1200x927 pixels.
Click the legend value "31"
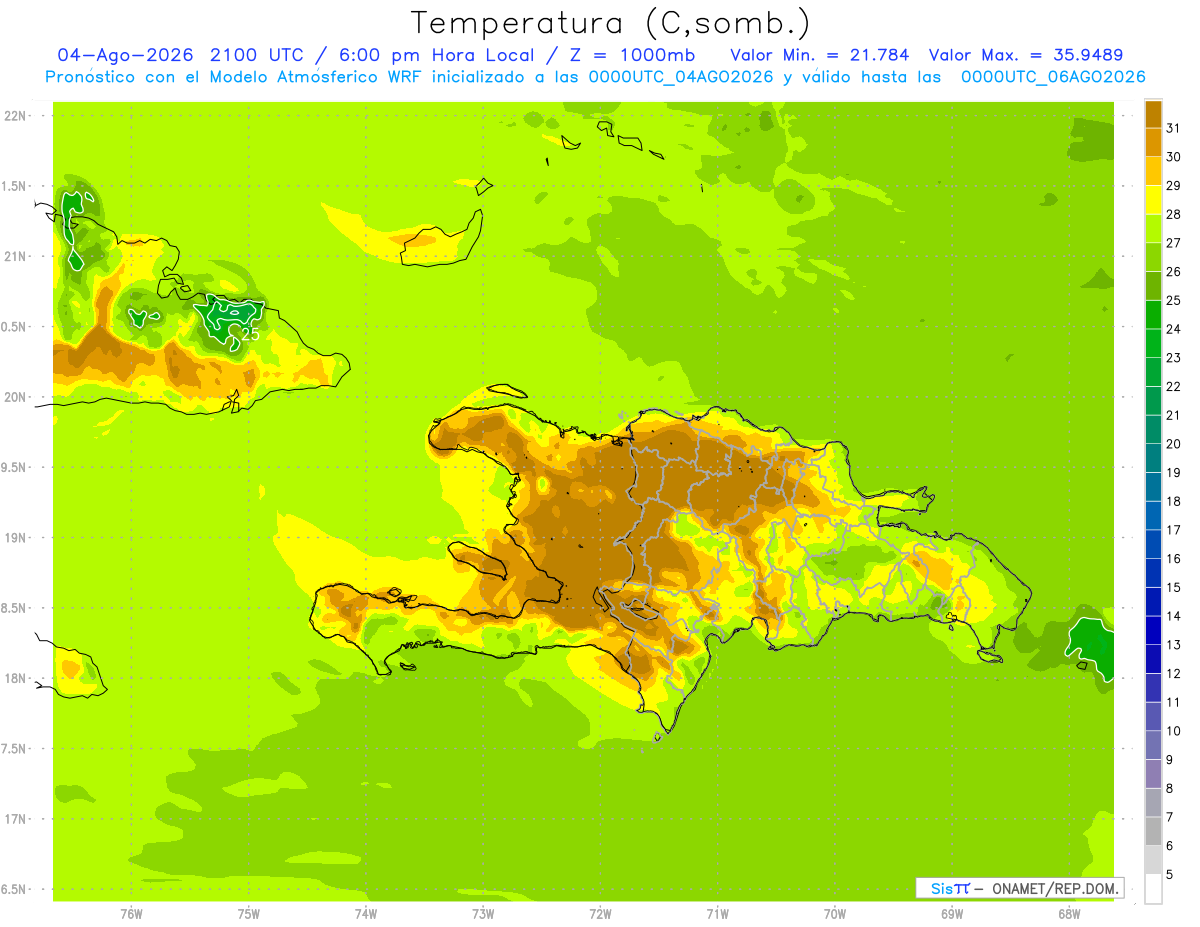point(1174,128)
